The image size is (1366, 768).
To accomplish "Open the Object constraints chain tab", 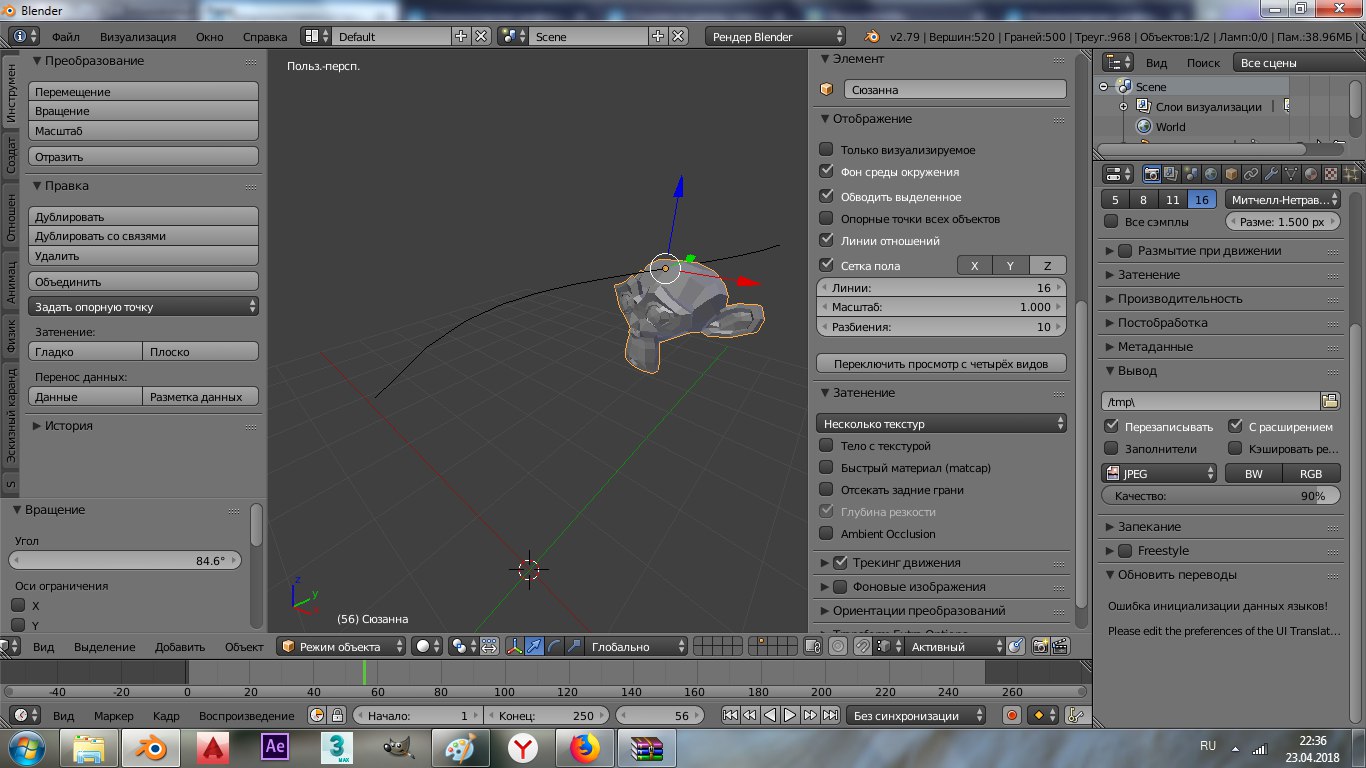I will pyautogui.click(x=1250, y=174).
